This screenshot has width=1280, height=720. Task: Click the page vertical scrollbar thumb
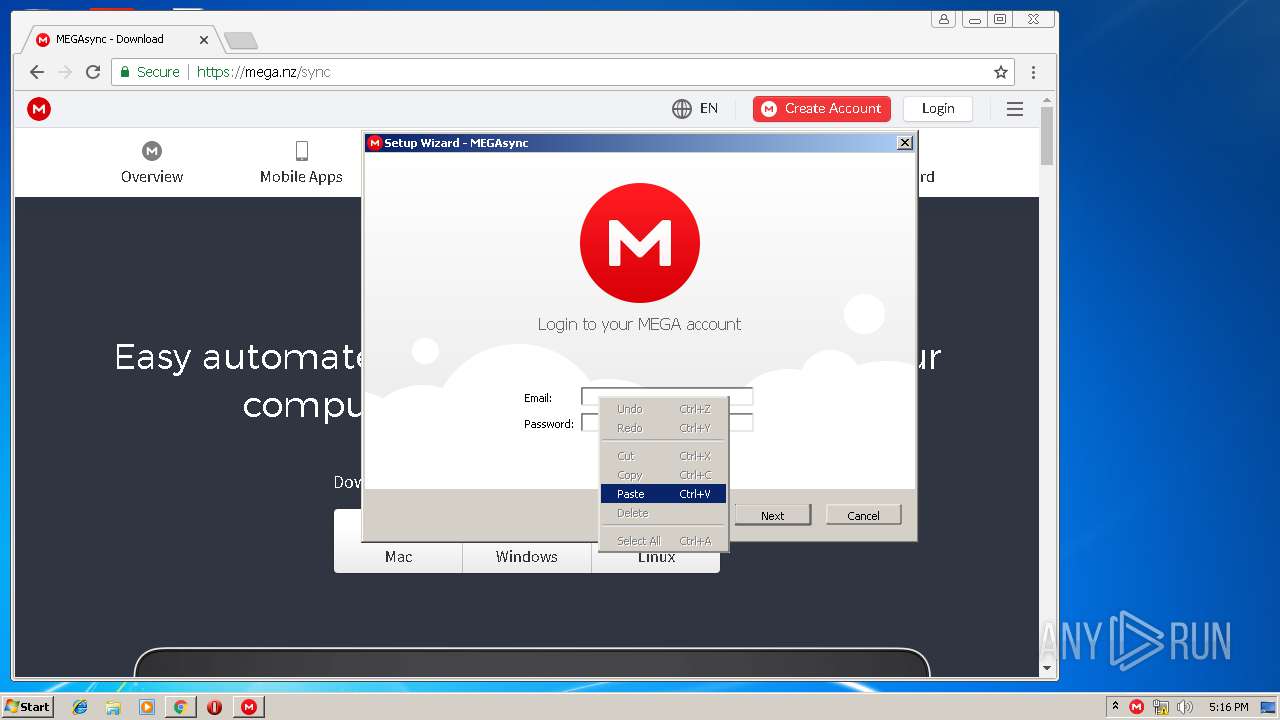[1047, 136]
